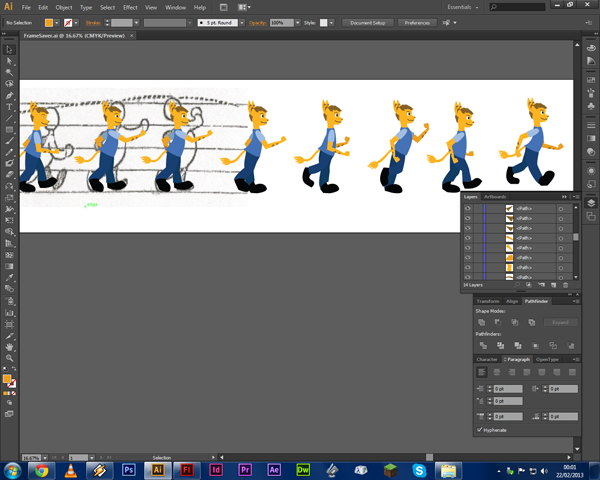Click the orange fill color swatch in toolbar
This screenshot has height=480, width=600.
7,379
